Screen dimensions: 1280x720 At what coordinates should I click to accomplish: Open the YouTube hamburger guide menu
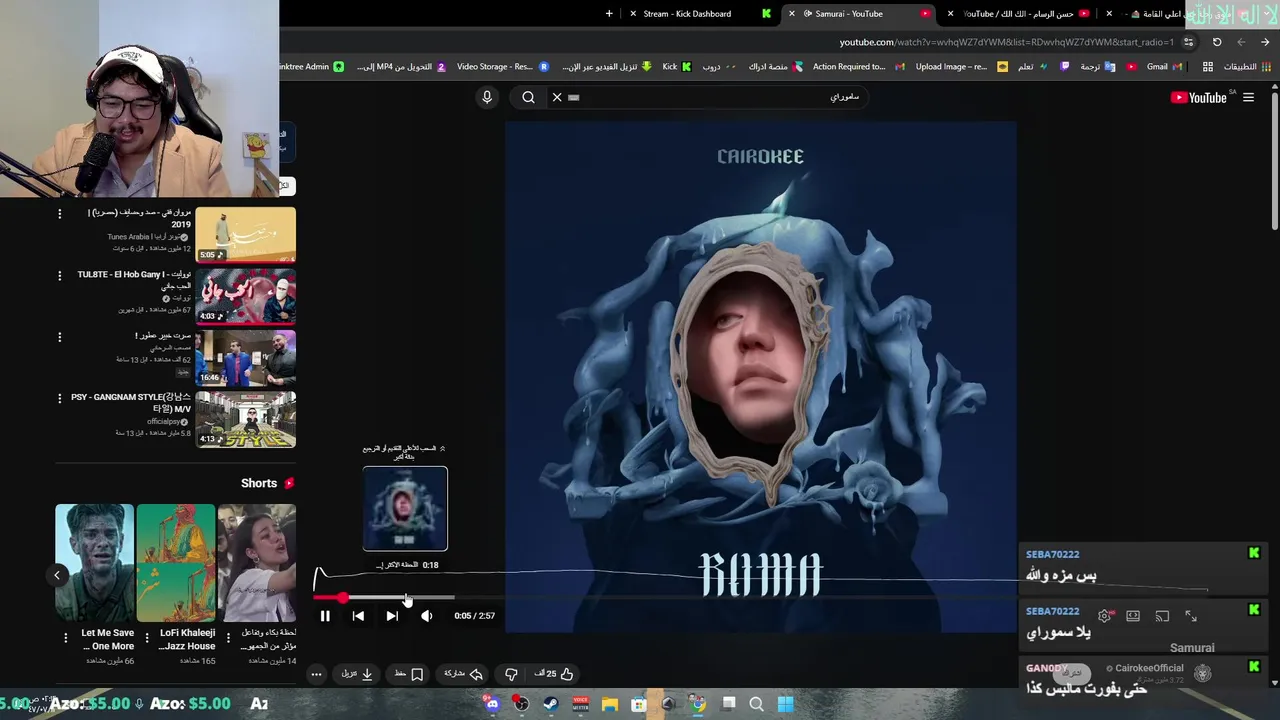1248,97
